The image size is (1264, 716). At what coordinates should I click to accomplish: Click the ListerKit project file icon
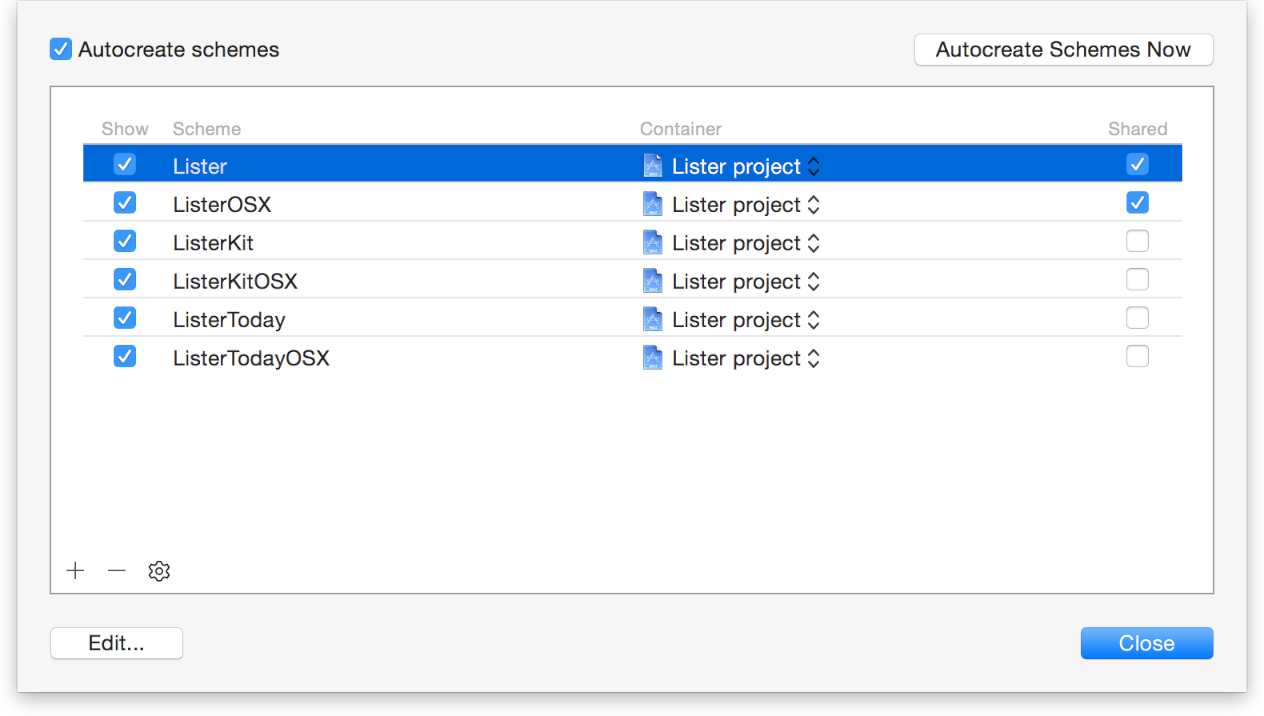[653, 243]
